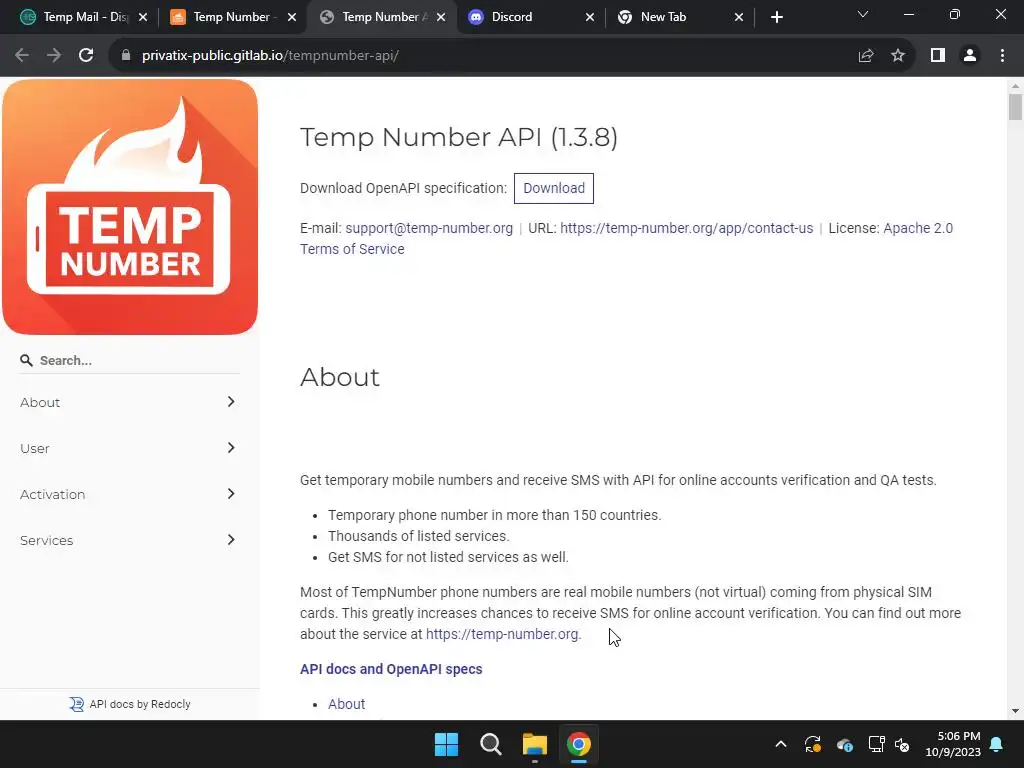1024x768 pixels.
Task: Open Windows taskbar search
Action: coord(490,744)
